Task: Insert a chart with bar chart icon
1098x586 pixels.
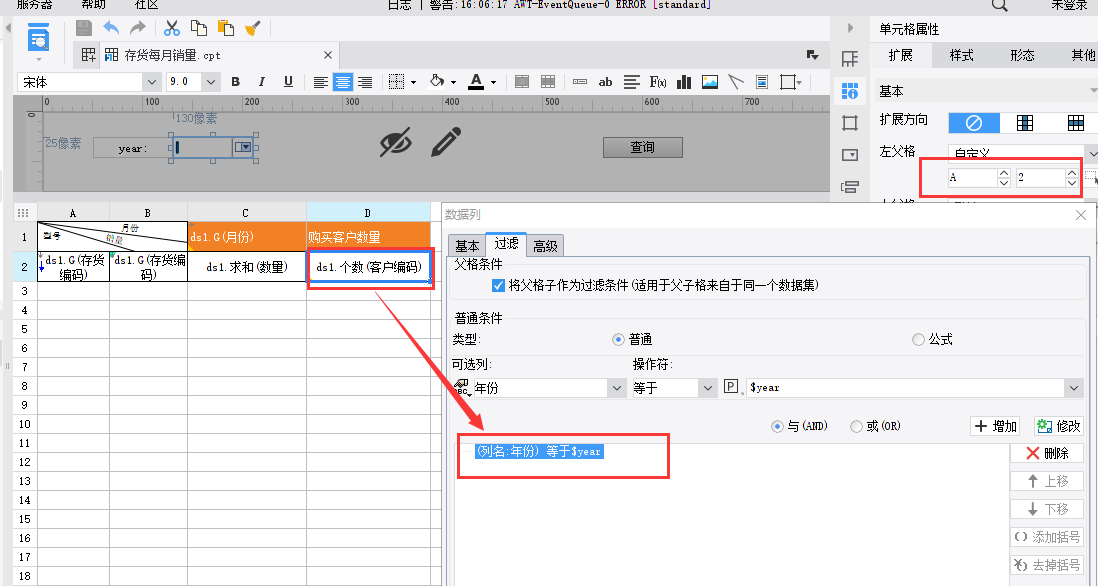Action: 684,82
